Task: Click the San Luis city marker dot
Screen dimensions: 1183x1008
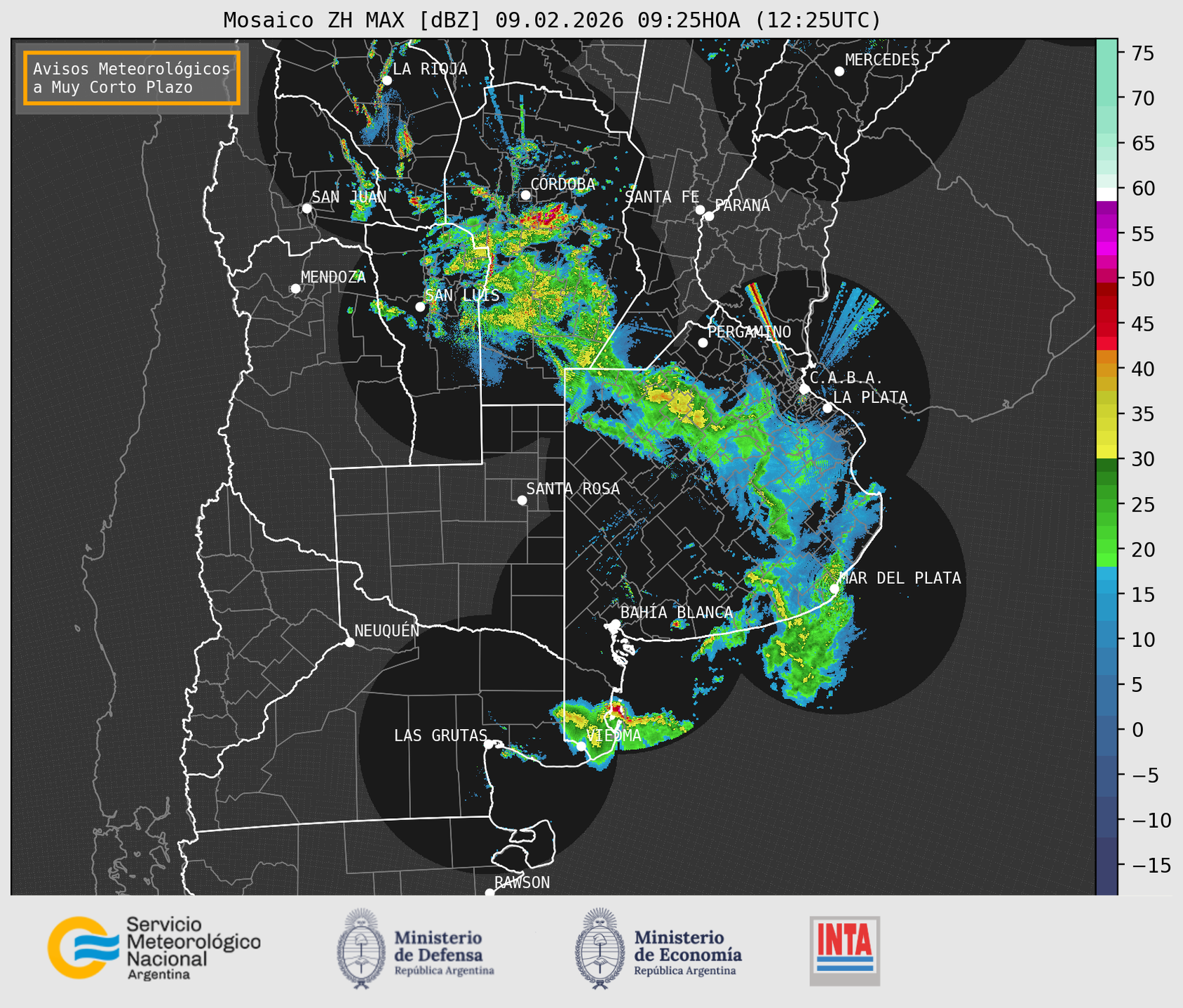Action: 420,307
